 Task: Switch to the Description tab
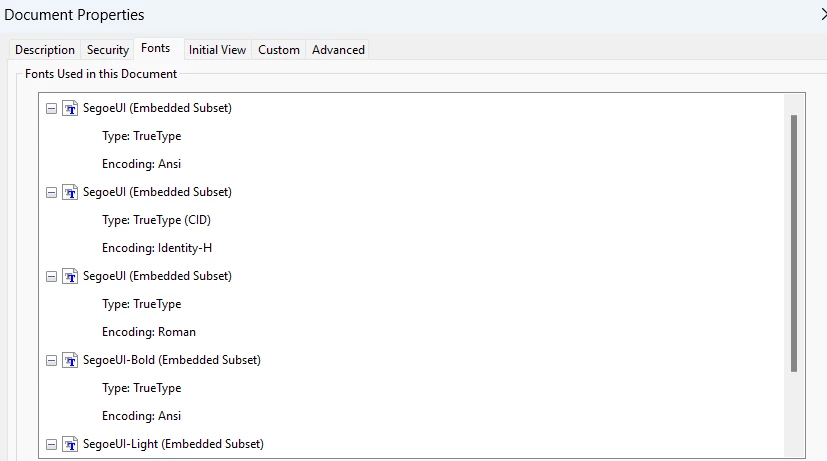coord(45,50)
